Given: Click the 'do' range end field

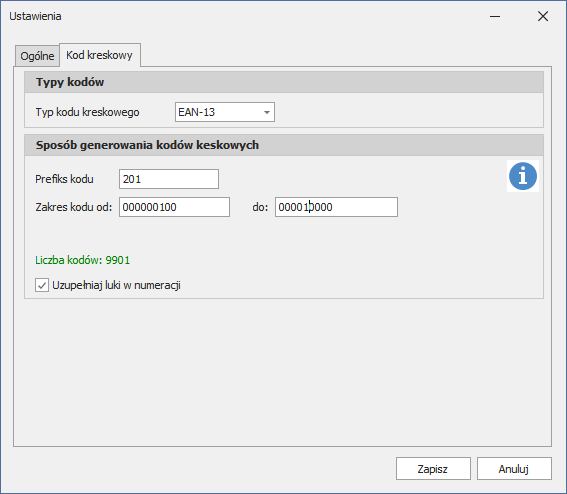Looking at the screenshot, I should coord(336,207).
